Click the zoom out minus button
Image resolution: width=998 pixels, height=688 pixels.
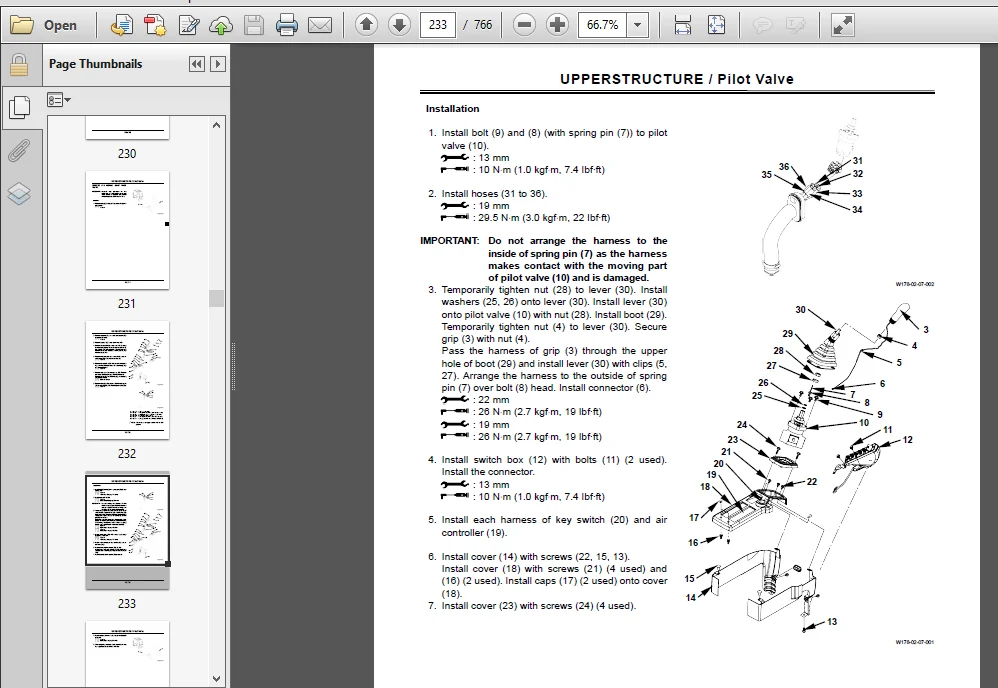point(524,25)
